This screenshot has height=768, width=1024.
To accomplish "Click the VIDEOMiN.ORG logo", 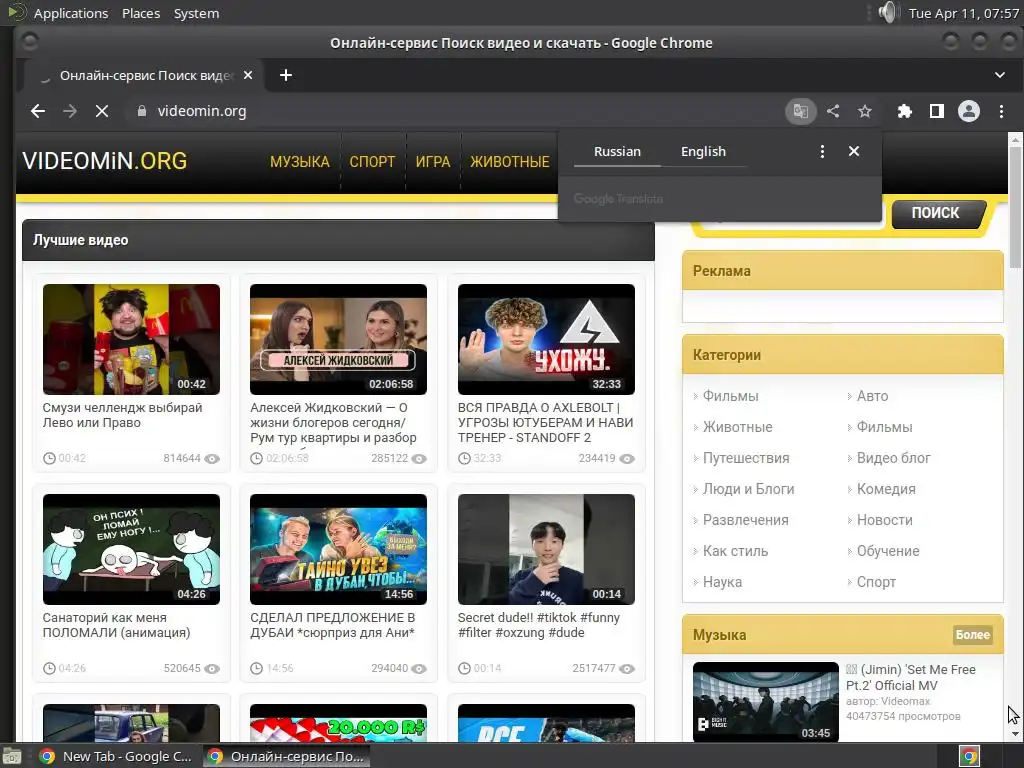I will [x=104, y=161].
